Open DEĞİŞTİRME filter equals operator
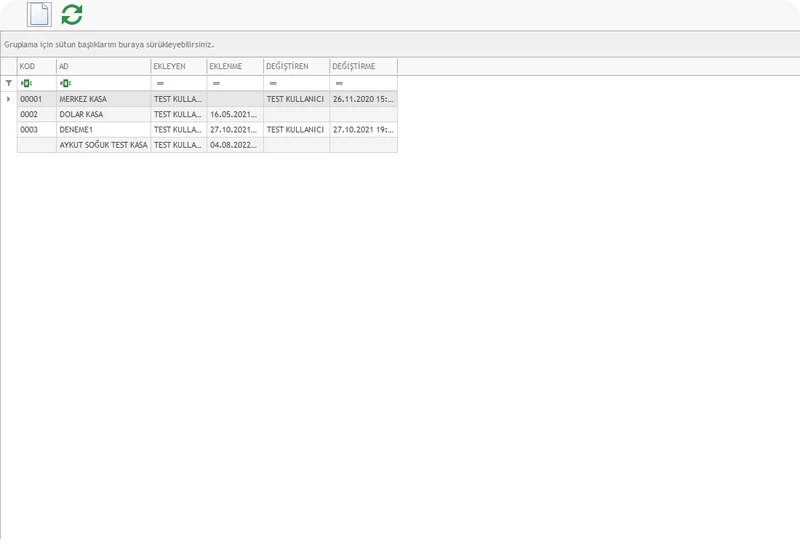800x553 pixels. pos(339,83)
